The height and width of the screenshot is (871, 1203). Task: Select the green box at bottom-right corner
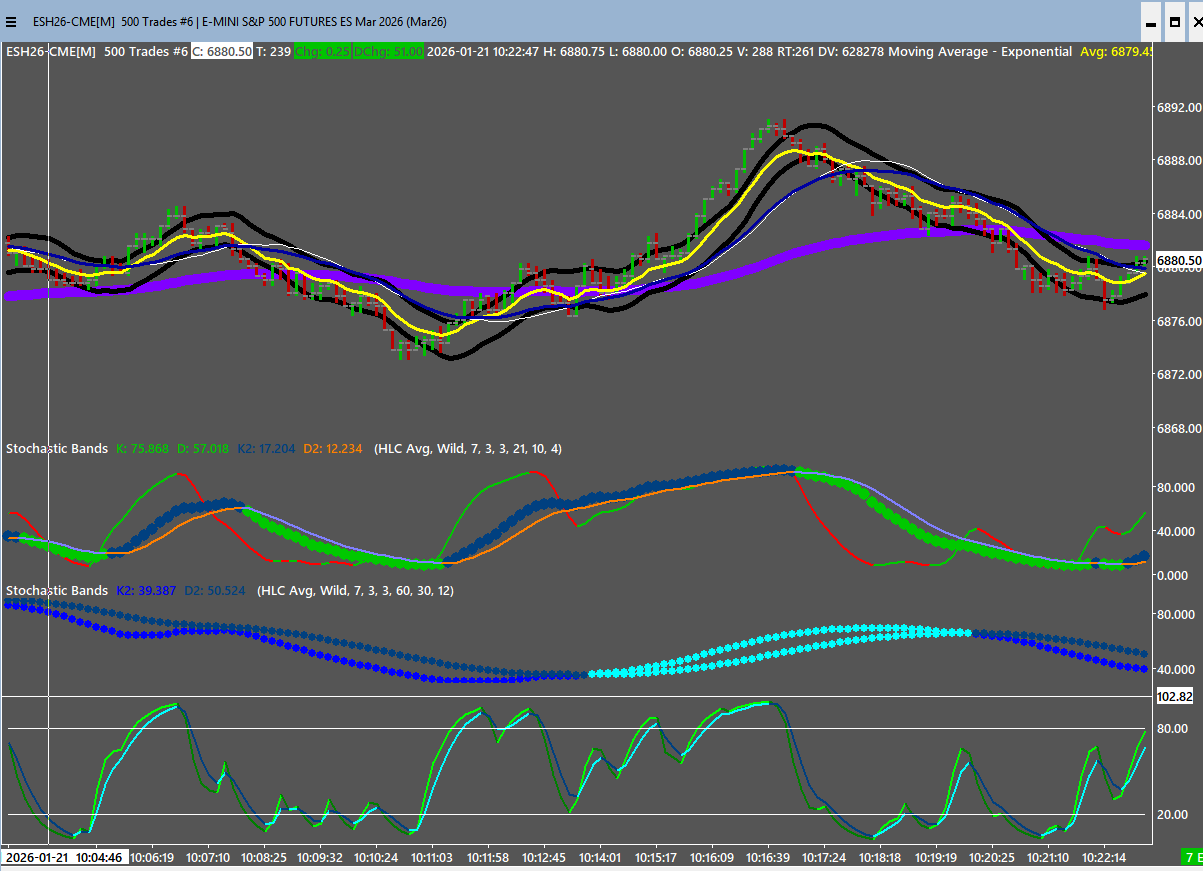point(1192,857)
